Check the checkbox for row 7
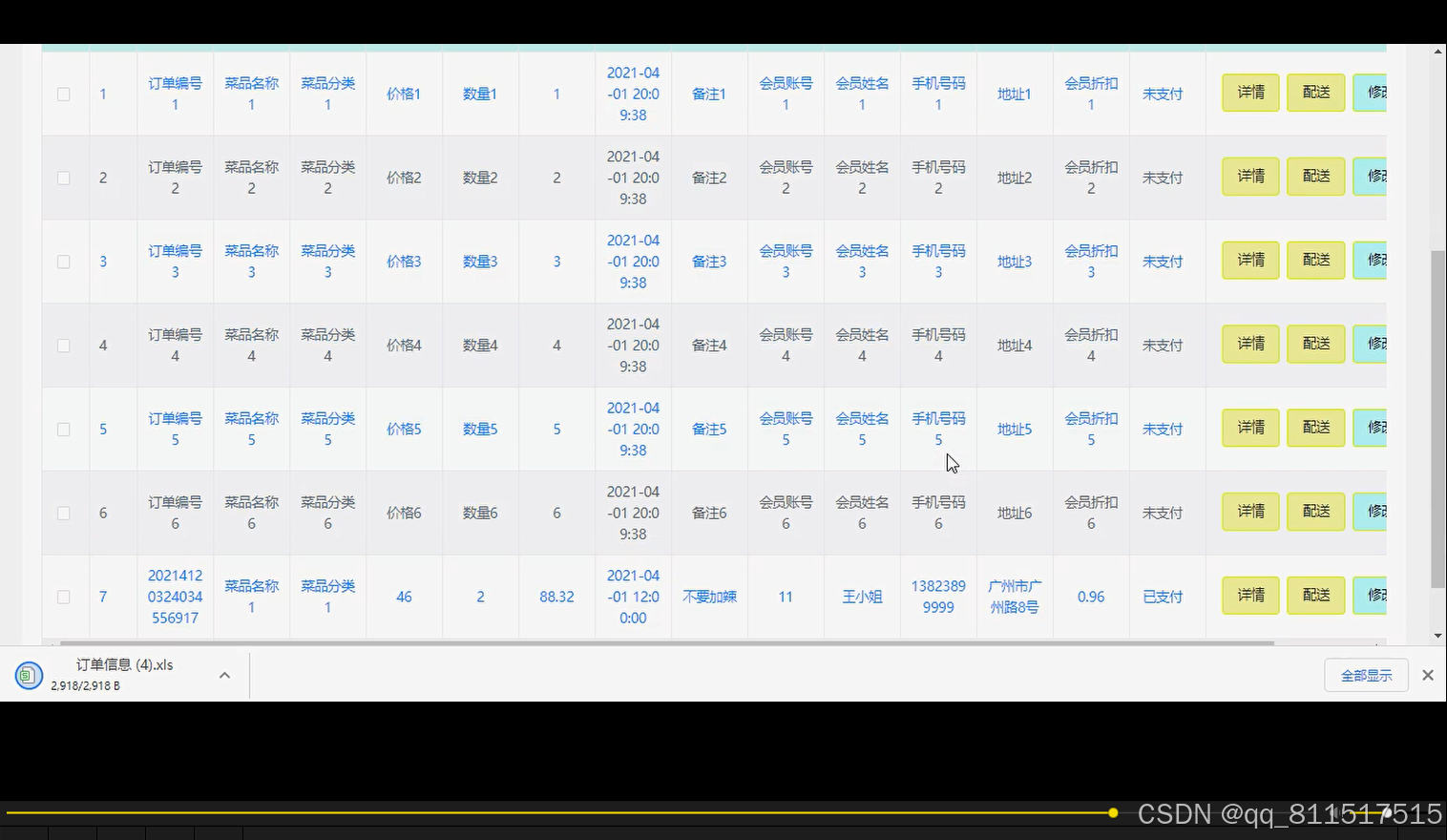 [x=63, y=596]
